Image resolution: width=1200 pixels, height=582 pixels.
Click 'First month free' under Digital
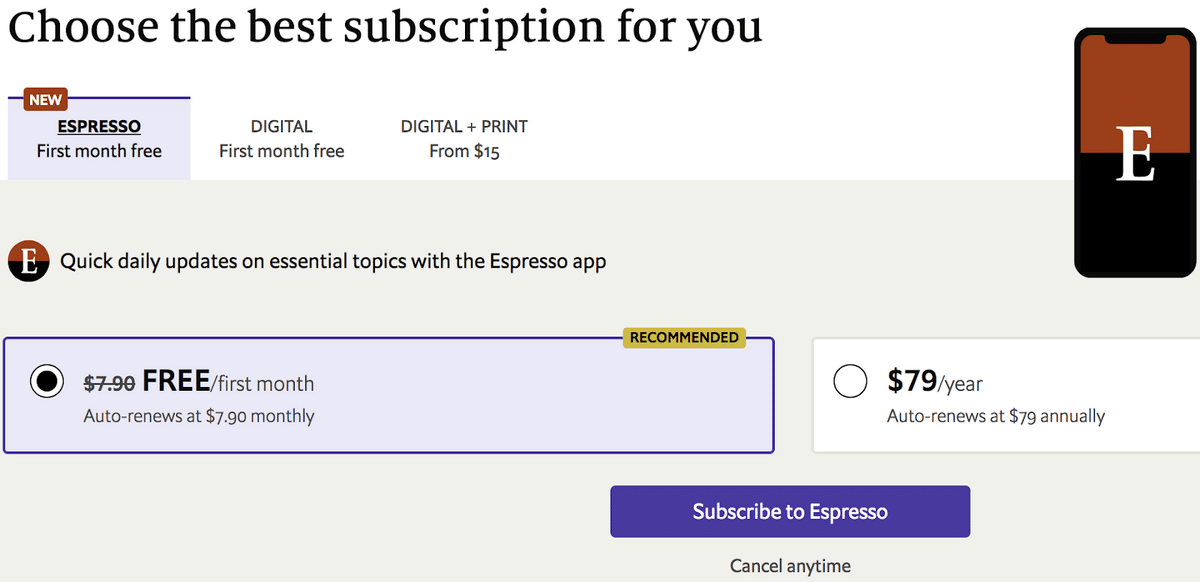[281, 152]
